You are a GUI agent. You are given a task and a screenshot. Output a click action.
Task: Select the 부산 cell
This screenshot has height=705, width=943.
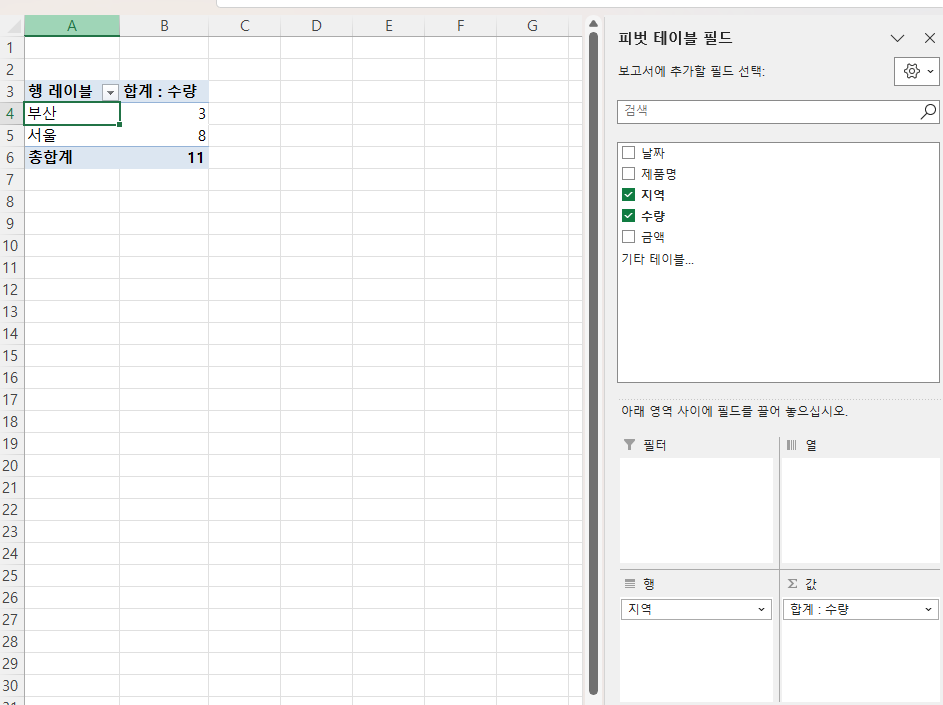72,114
